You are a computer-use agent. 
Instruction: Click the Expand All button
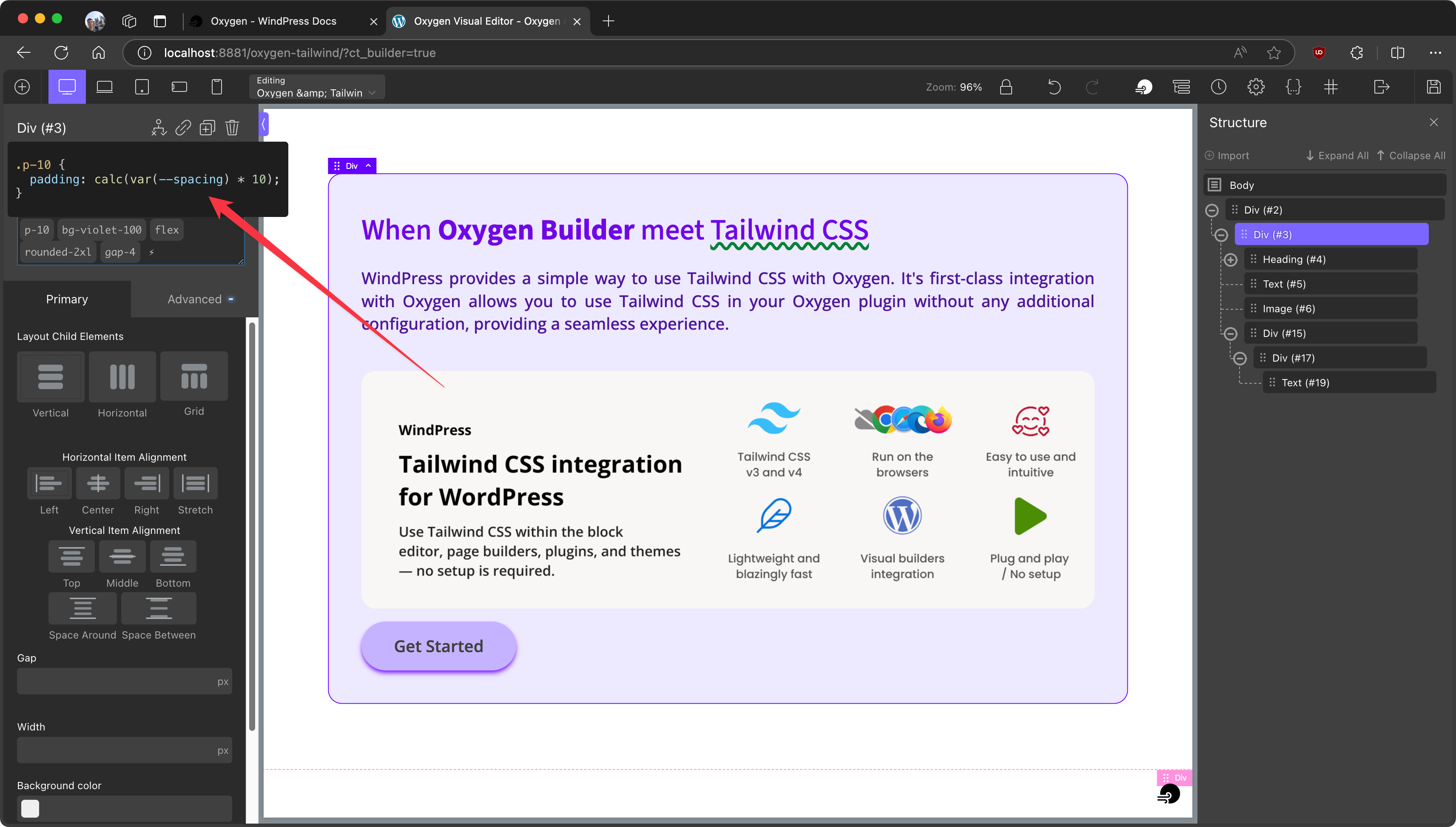point(1337,156)
